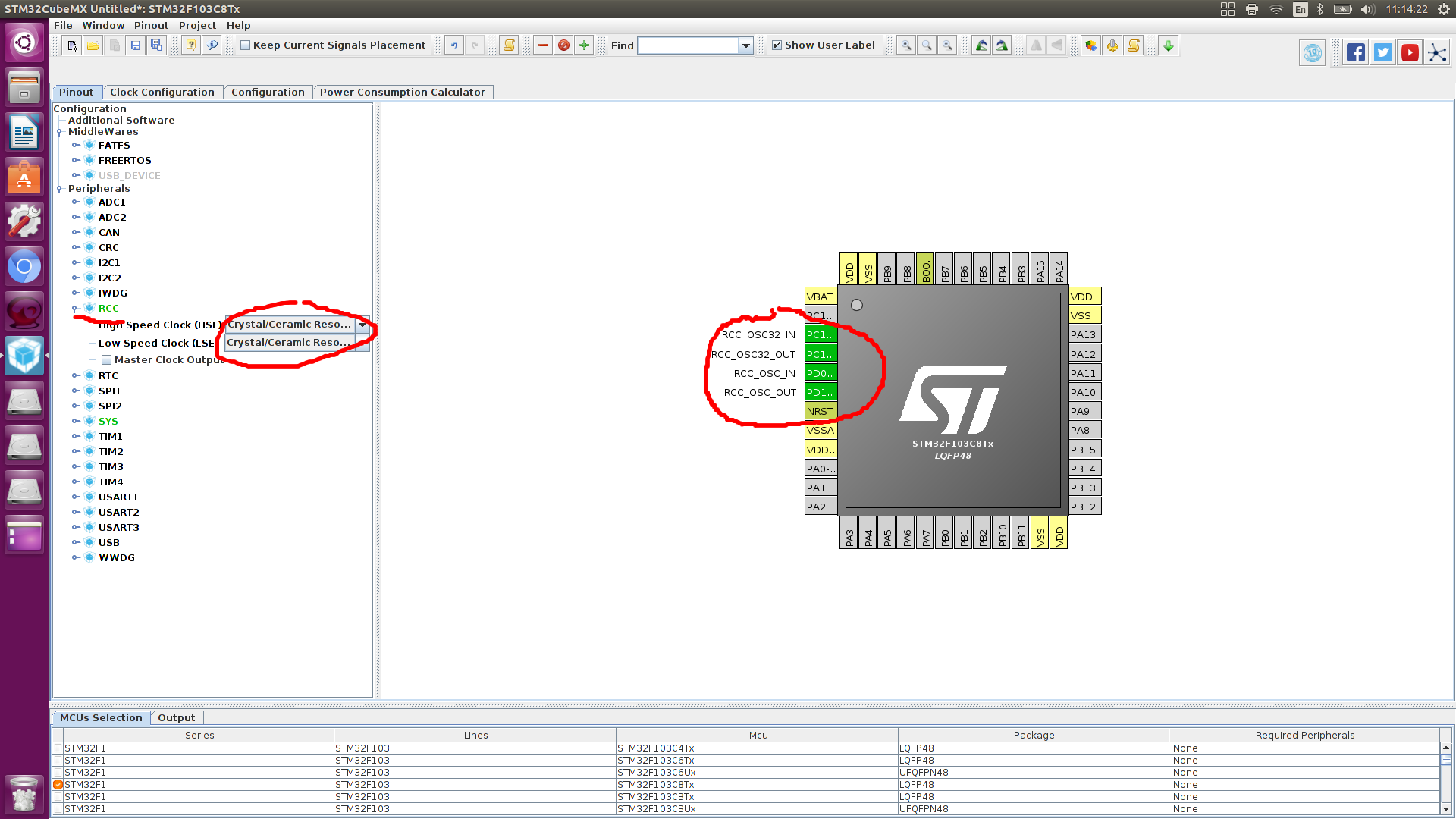Open ST Facebook page icon
This screenshot has height=819, width=1456.
1356,52
